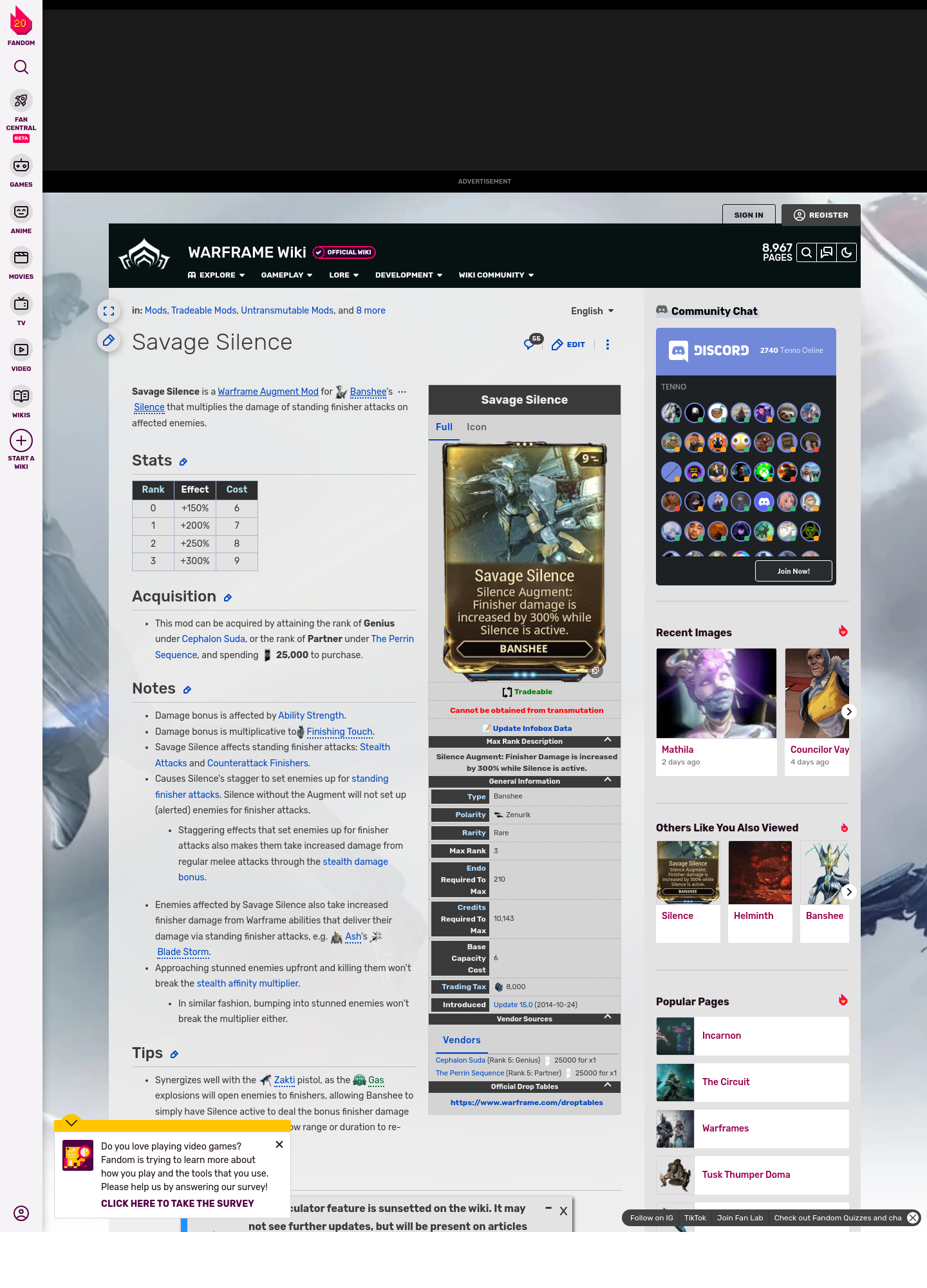Minimize the sunset notice banner
Viewport: 927px width, 1288px height.
tap(548, 1209)
